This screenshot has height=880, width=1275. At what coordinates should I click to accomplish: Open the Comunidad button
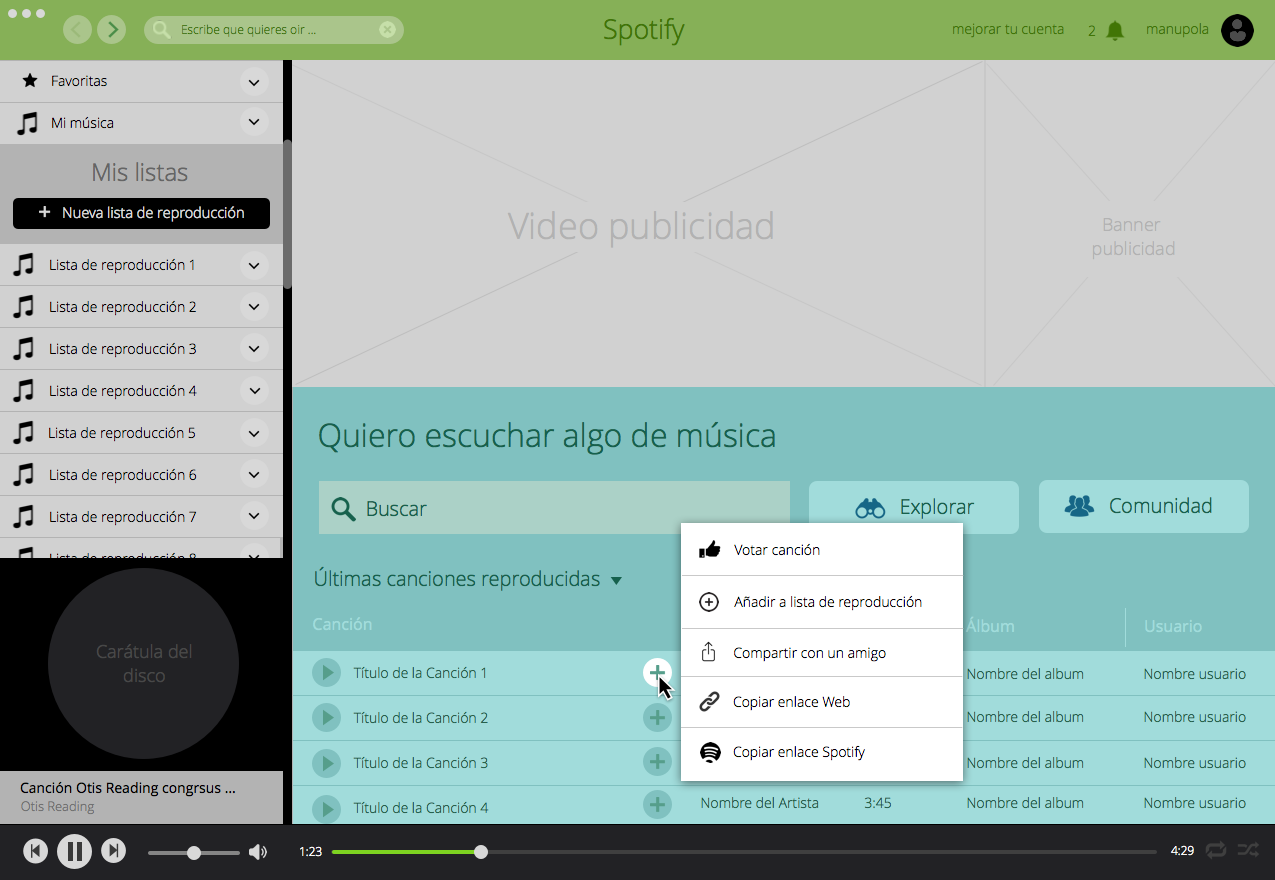coord(1144,506)
